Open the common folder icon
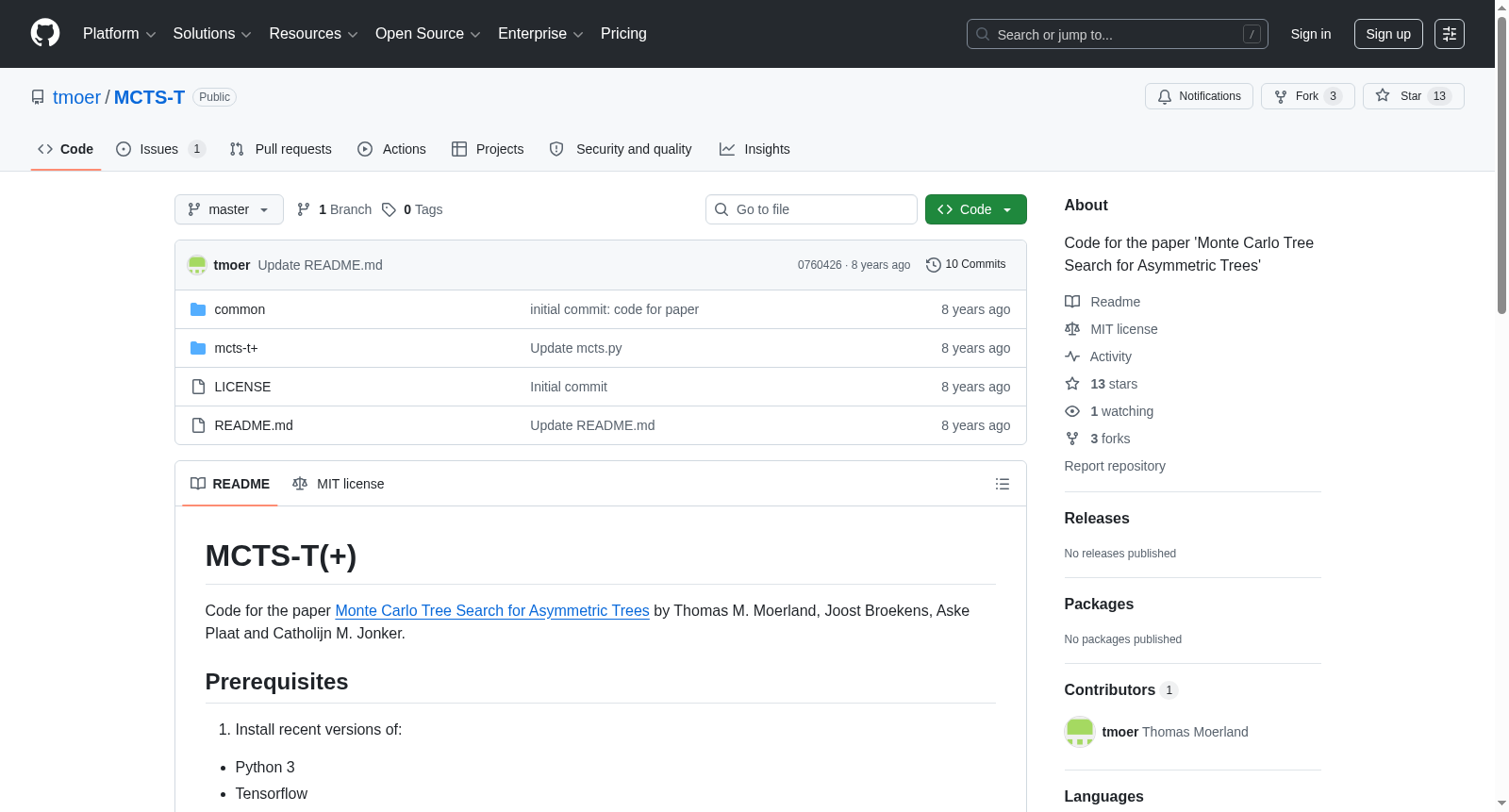This screenshot has width=1509, height=812. (198, 309)
